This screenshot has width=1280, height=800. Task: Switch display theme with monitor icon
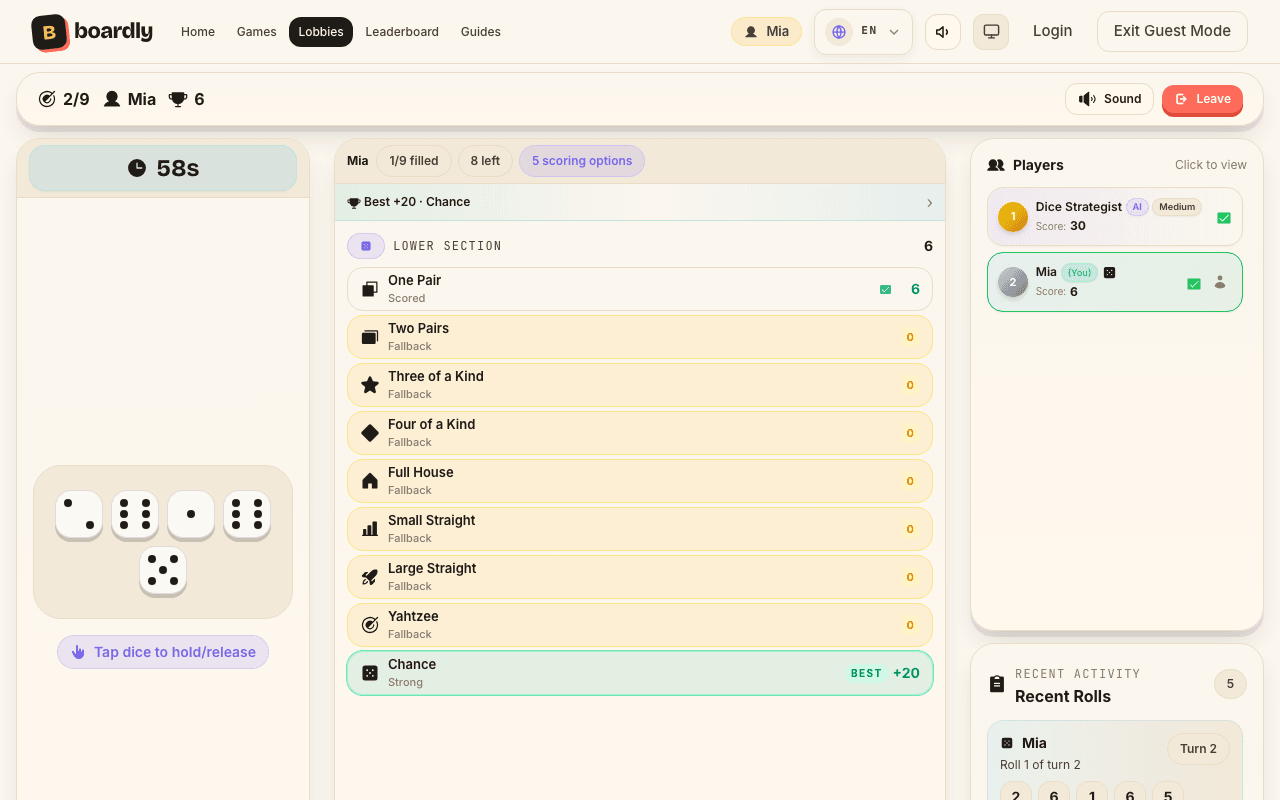pyautogui.click(x=991, y=32)
